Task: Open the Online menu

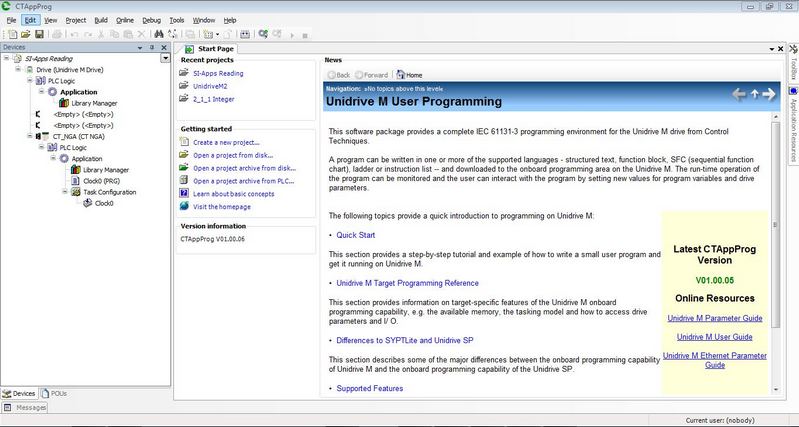Action: (x=125, y=20)
